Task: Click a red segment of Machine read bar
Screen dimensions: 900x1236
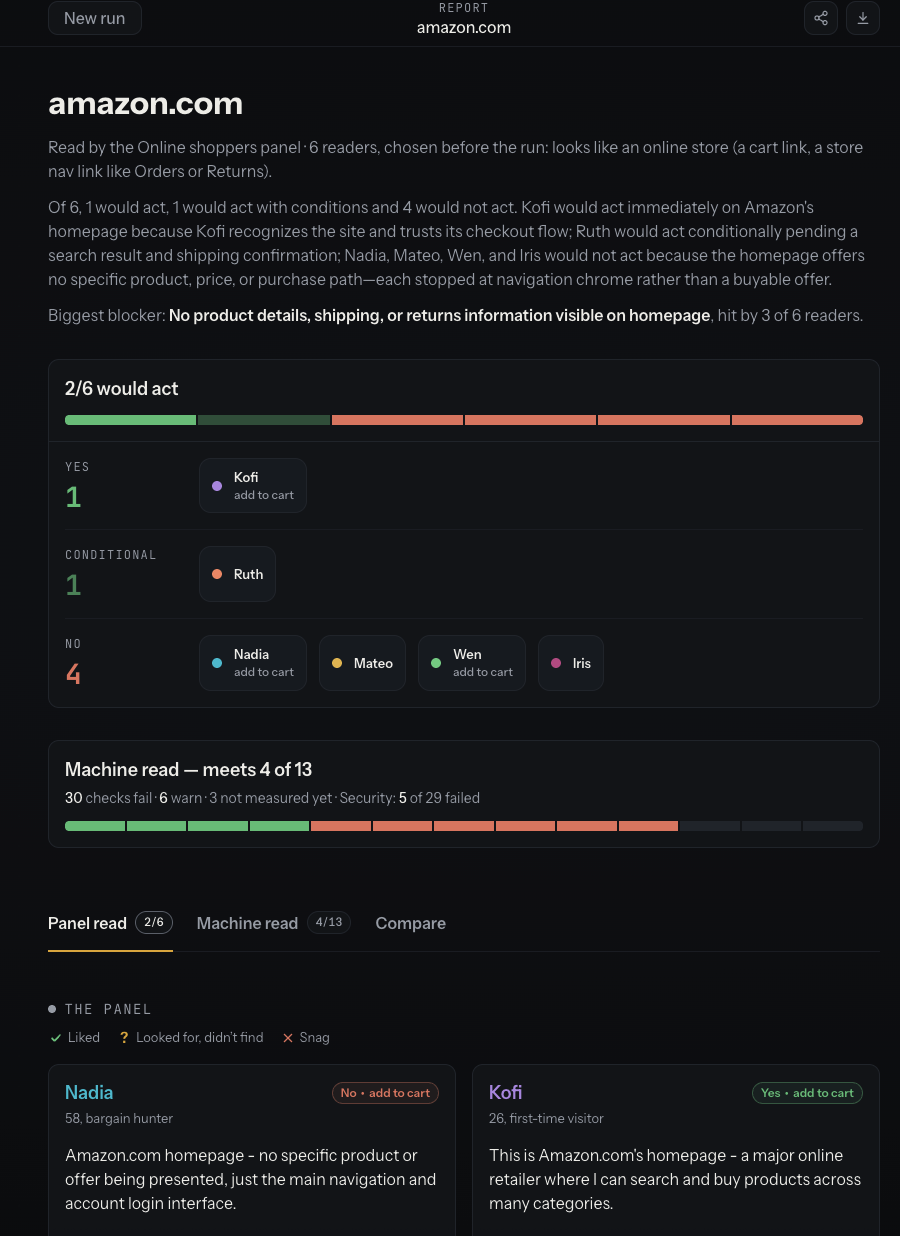Action: (x=341, y=826)
